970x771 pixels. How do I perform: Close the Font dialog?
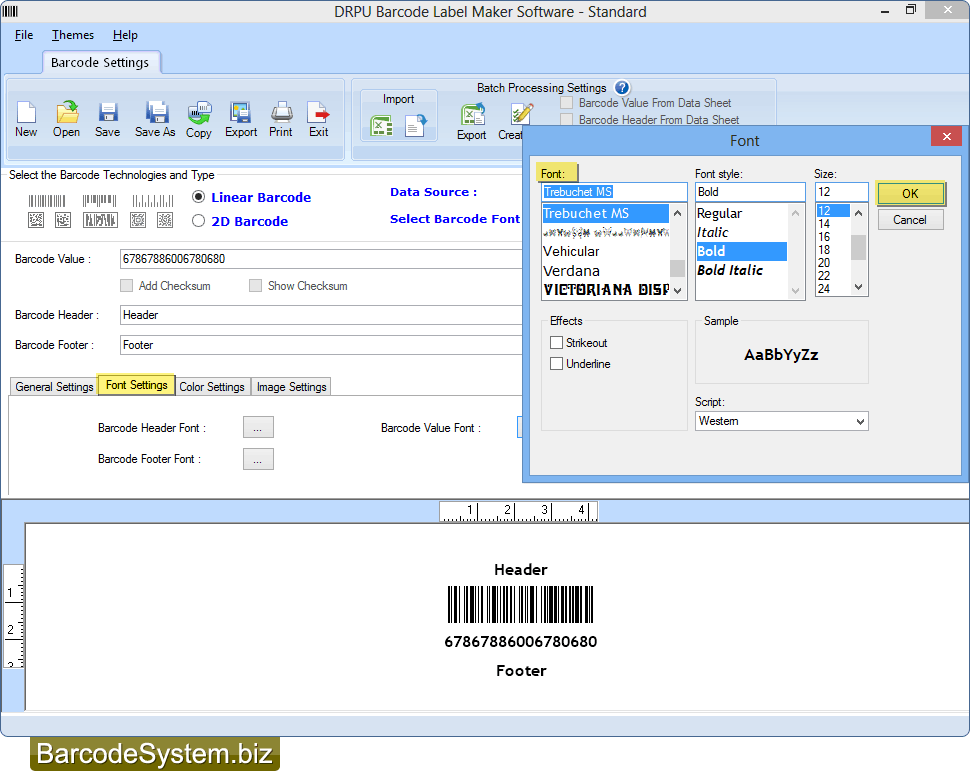point(946,137)
